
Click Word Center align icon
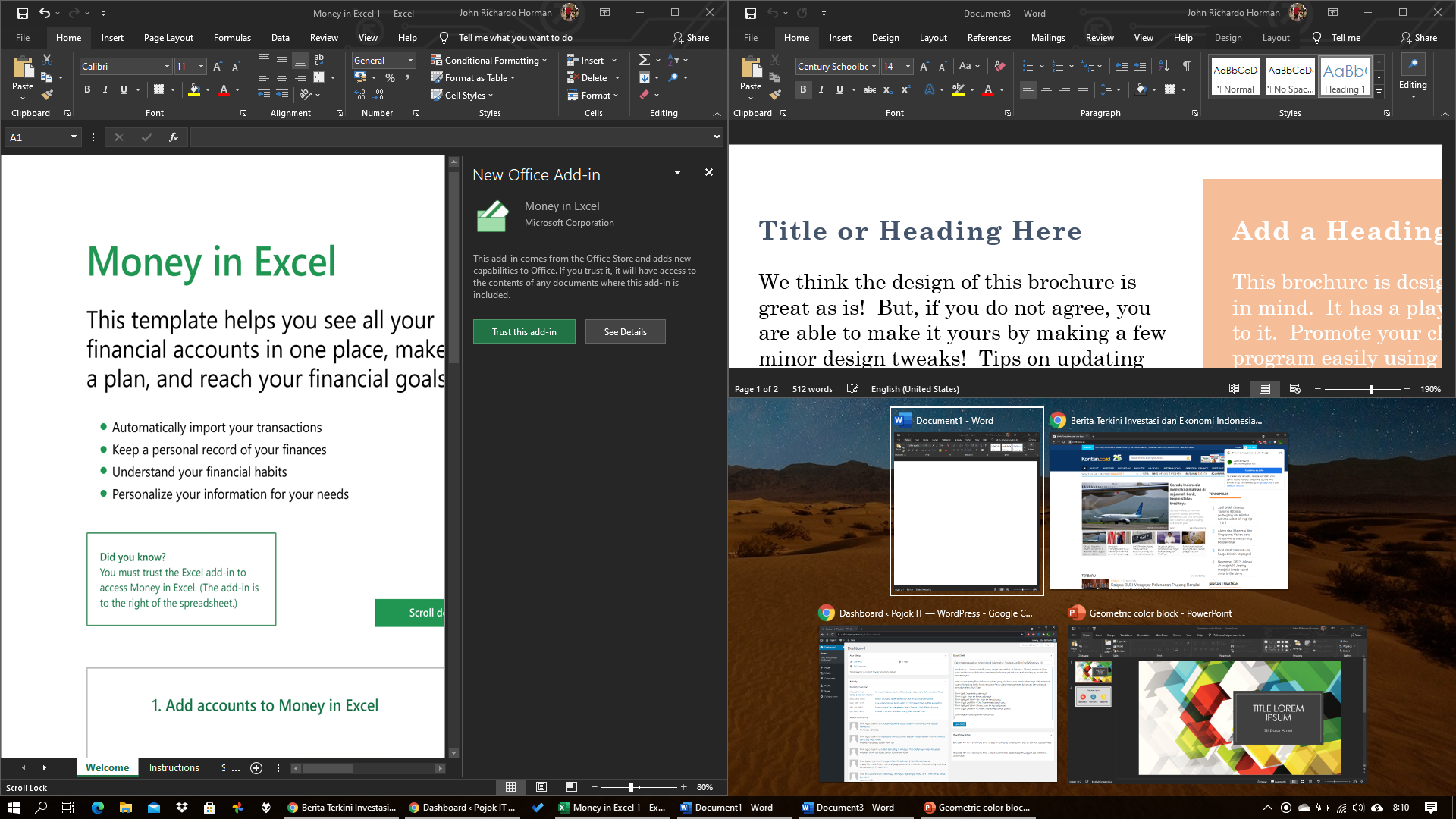pyautogui.click(x=1046, y=89)
